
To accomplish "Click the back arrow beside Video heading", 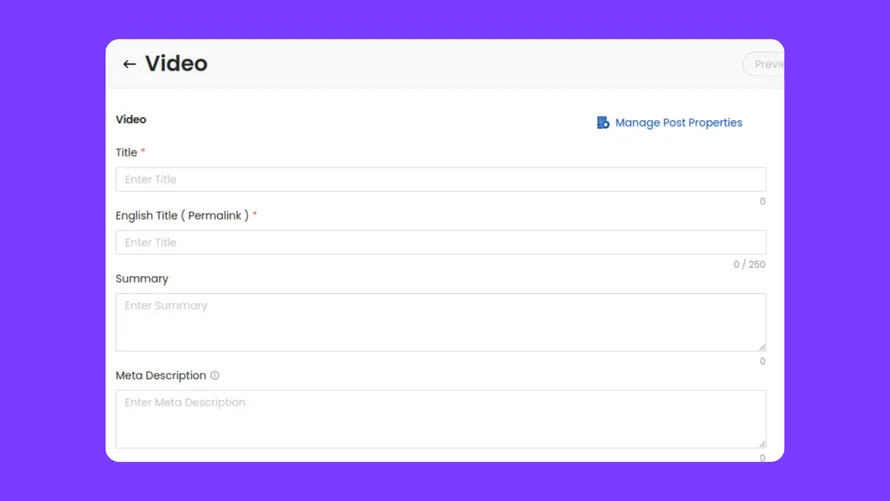I will coord(129,64).
